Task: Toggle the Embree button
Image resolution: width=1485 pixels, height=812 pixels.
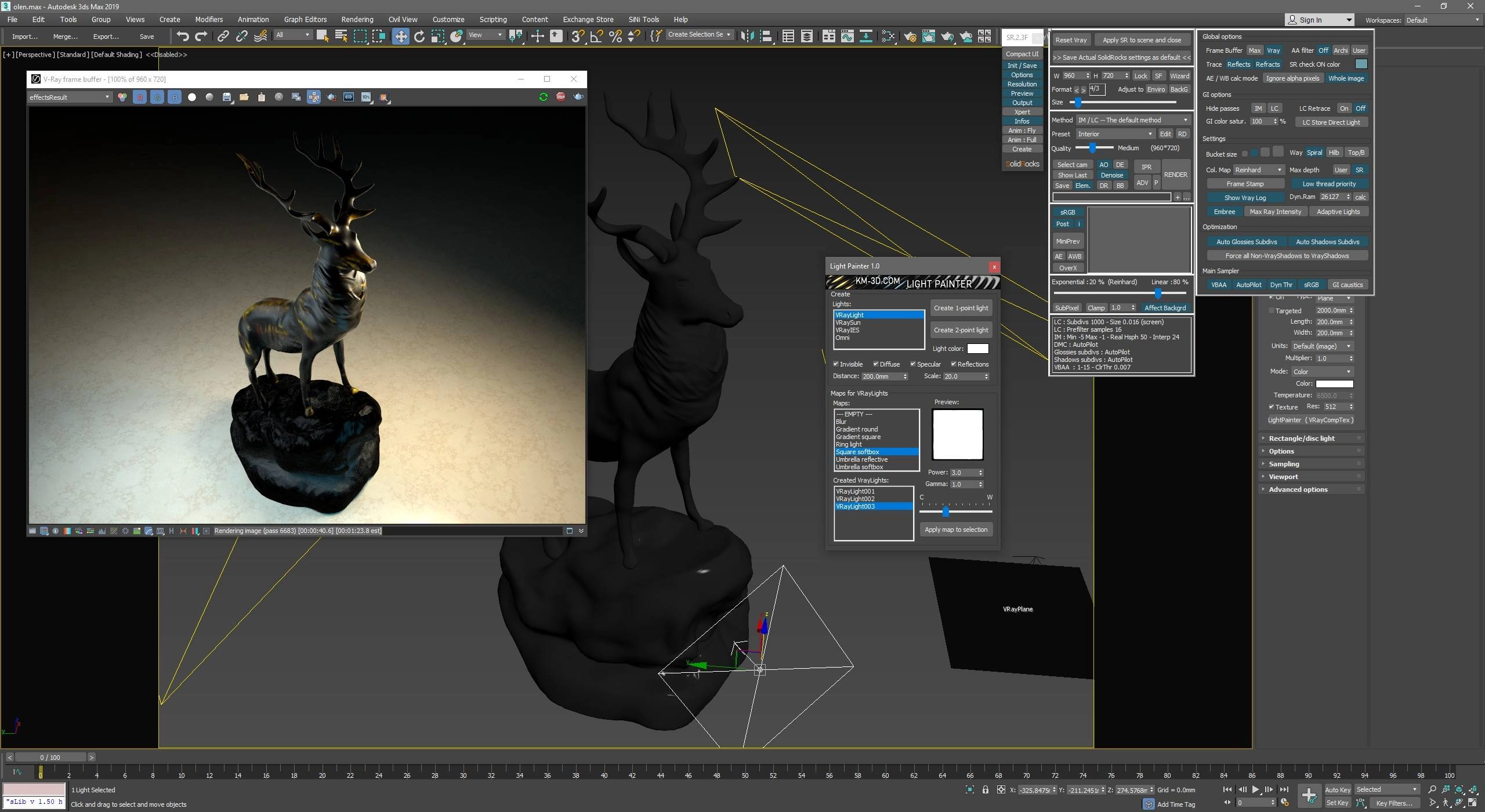Action: pyautogui.click(x=1225, y=212)
